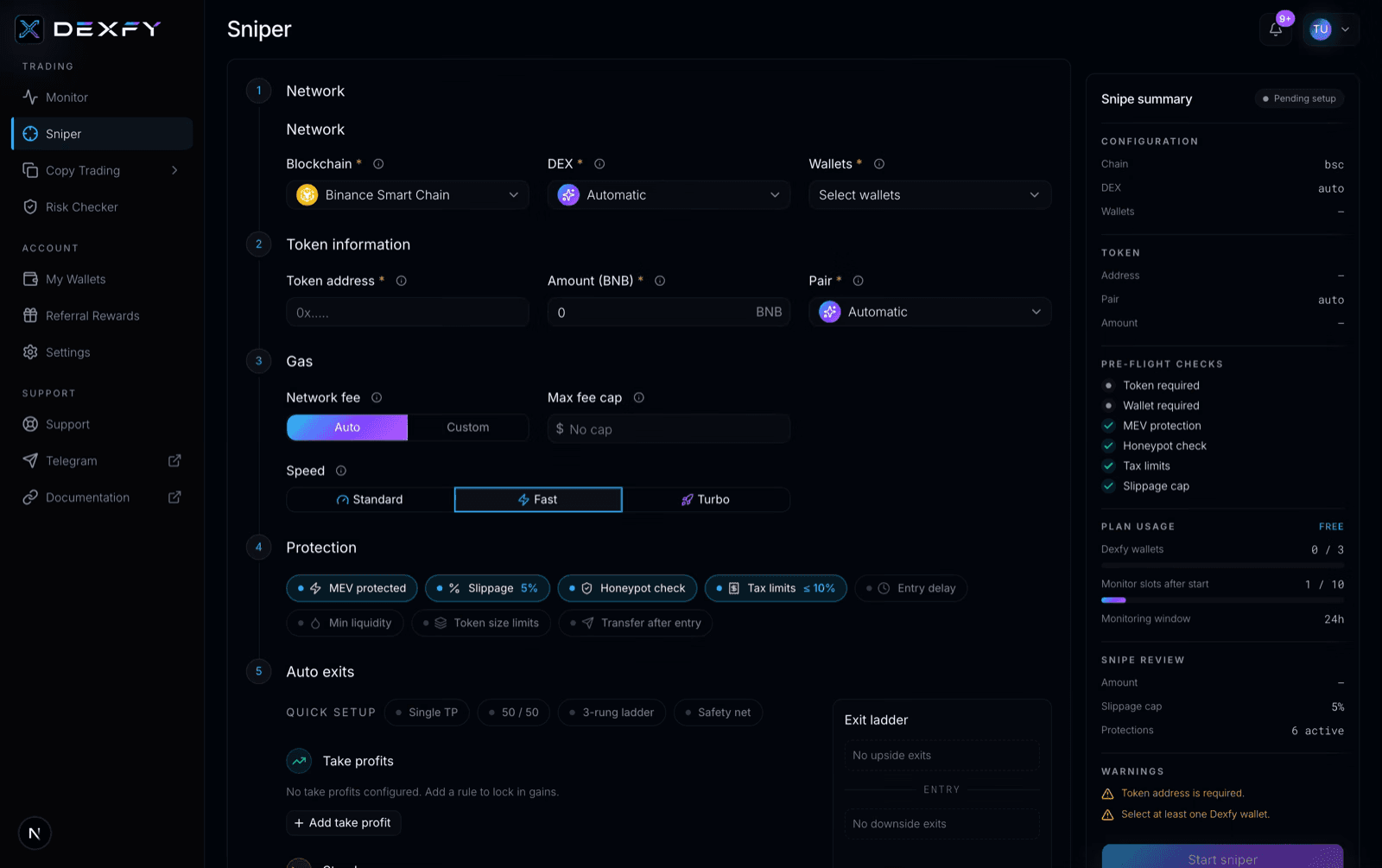Open Settings in sidebar

coord(103,352)
